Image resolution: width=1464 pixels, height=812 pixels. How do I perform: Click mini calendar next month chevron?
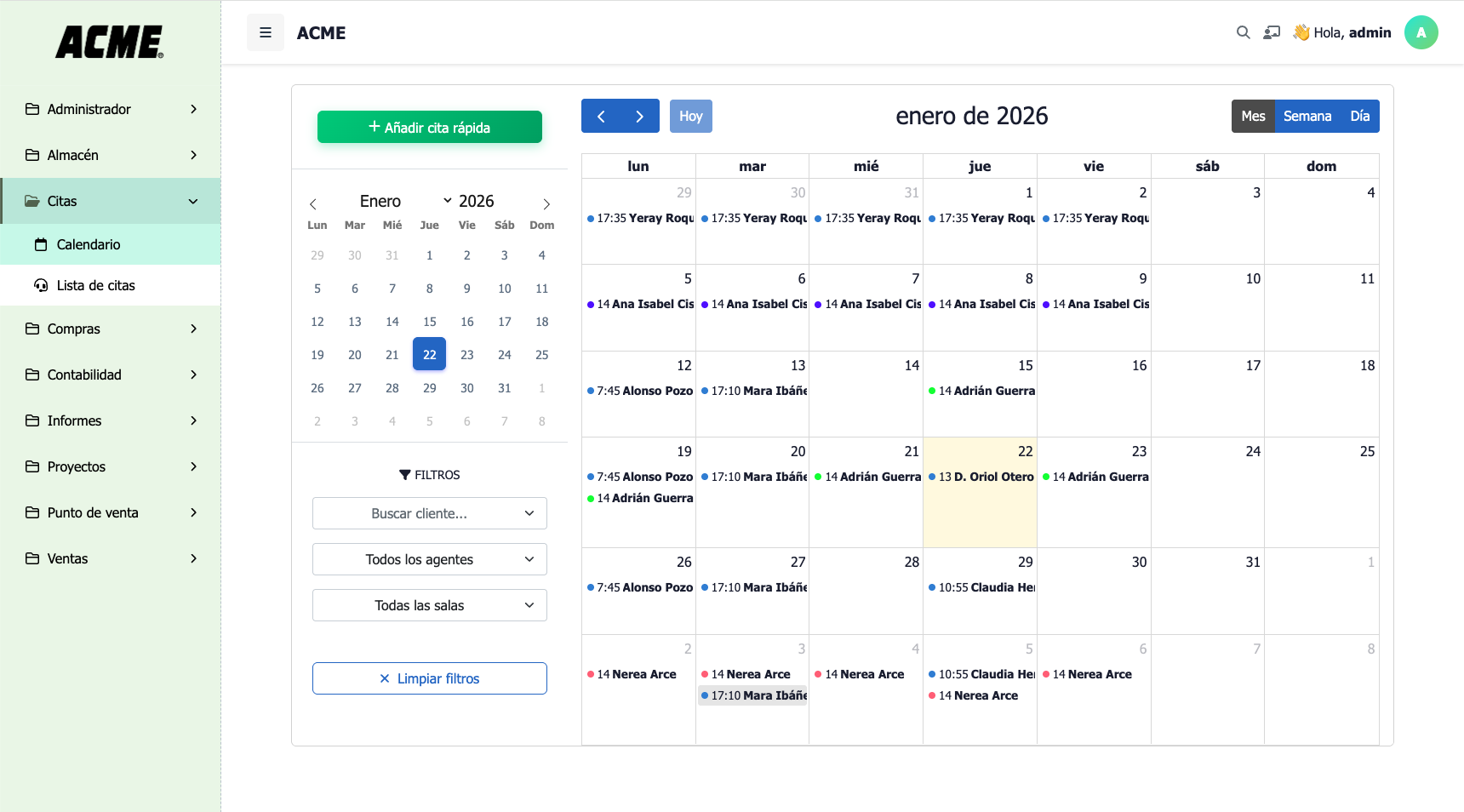pyautogui.click(x=546, y=204)
